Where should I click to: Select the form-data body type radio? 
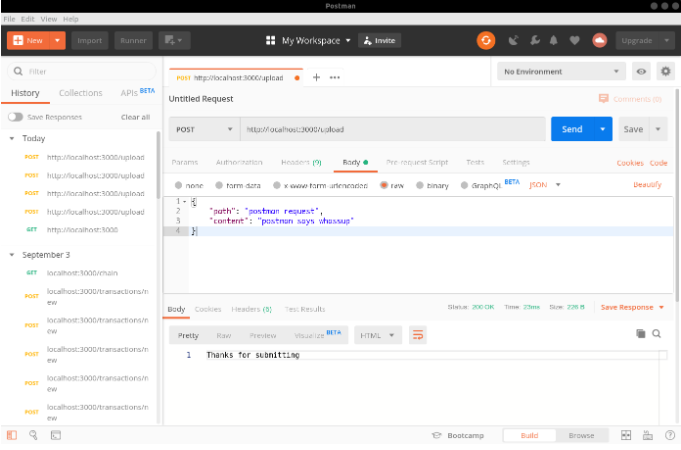click(219, 185)
